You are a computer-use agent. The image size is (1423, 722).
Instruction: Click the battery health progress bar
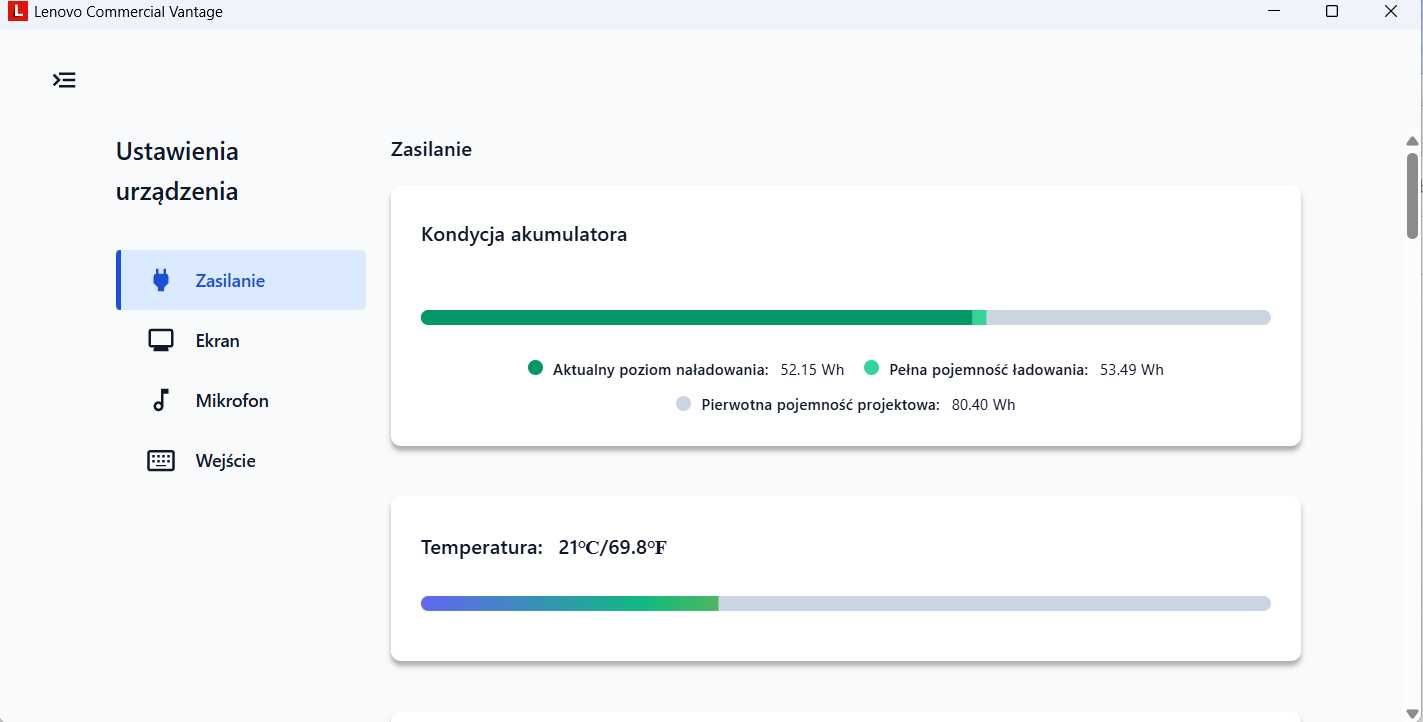845,317
